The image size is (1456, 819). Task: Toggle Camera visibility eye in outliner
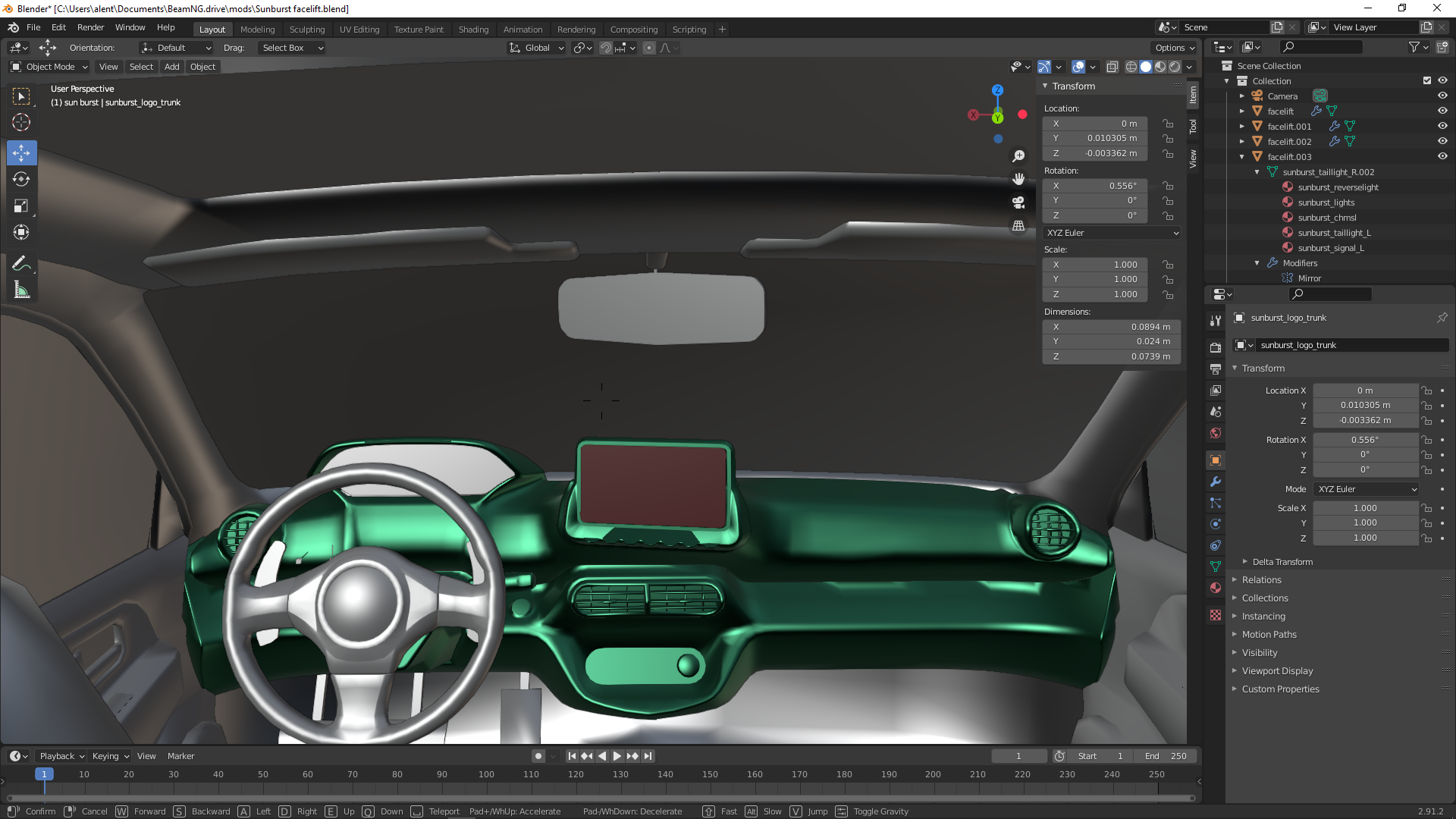click(1442, 96)
